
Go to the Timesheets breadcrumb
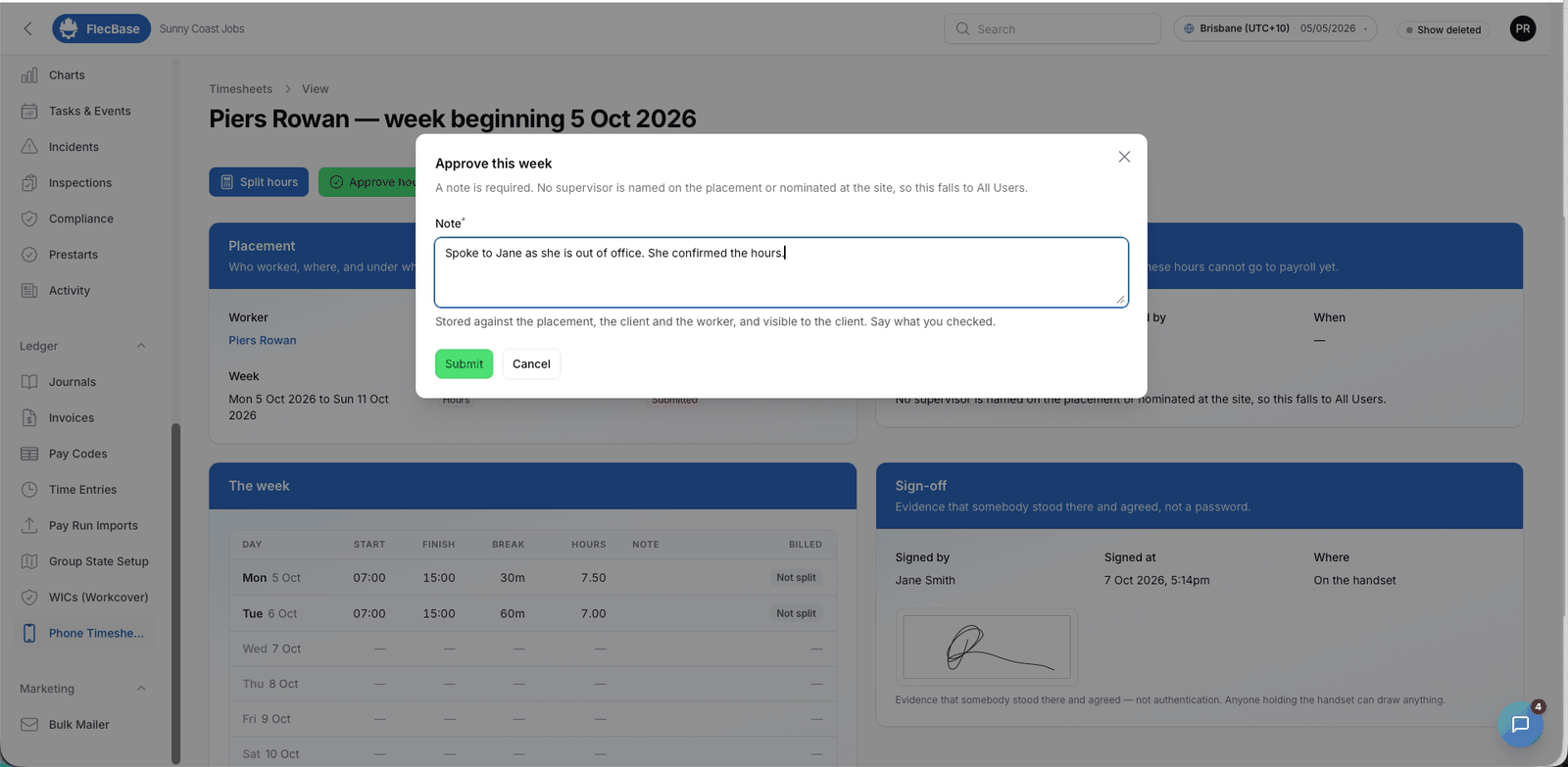tap(241, 89)
